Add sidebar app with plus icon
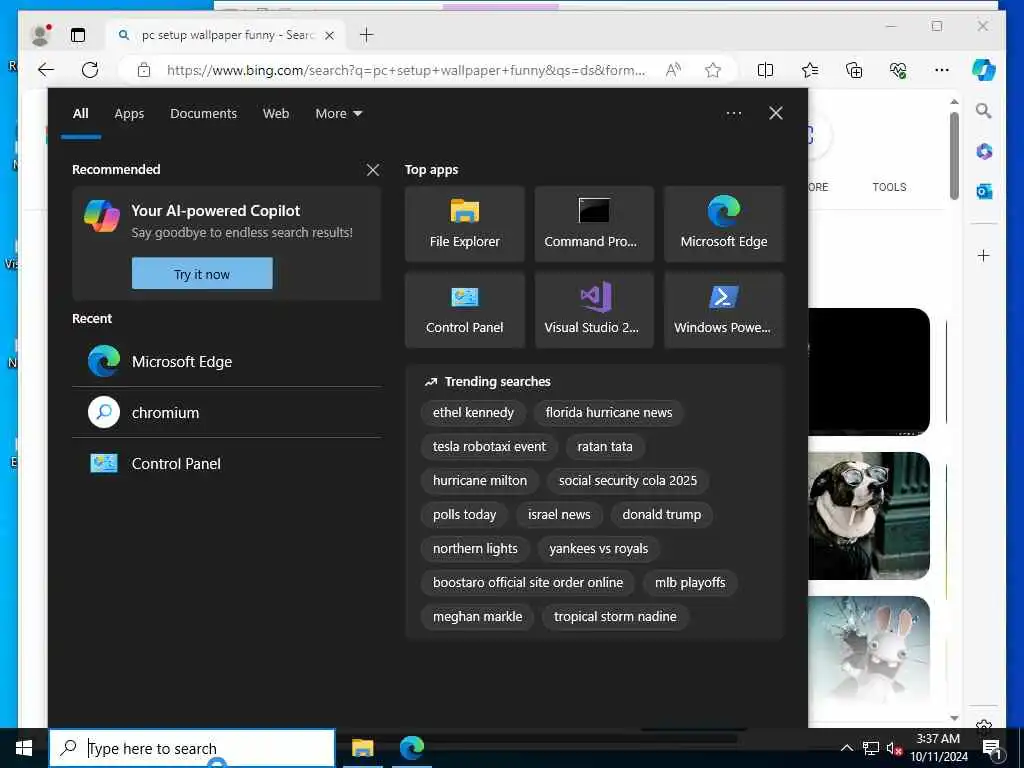This screenshot has width=1024, height=768. (984, 255)
